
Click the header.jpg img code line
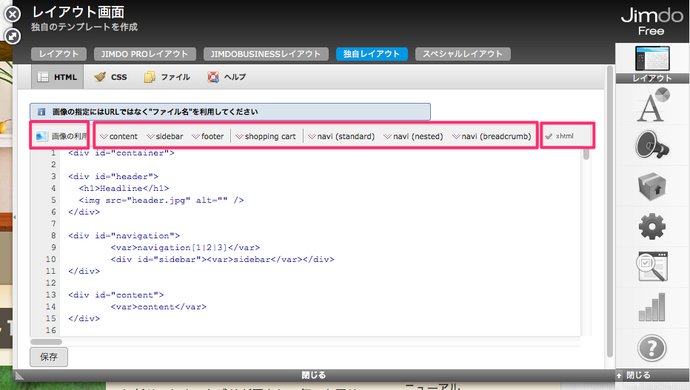coord(161,200)
